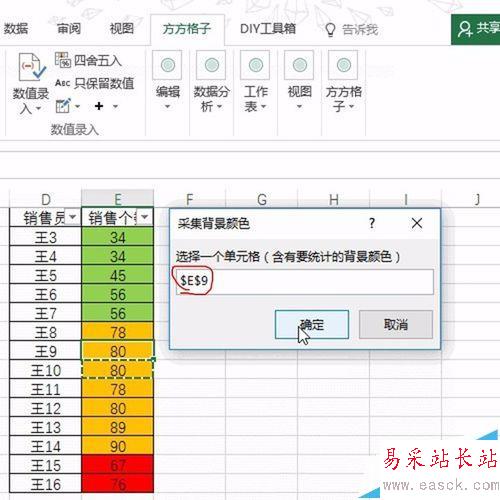Open the 数值录入 tool icon
This screenshot has width=500, height=500.
(32, 67)
